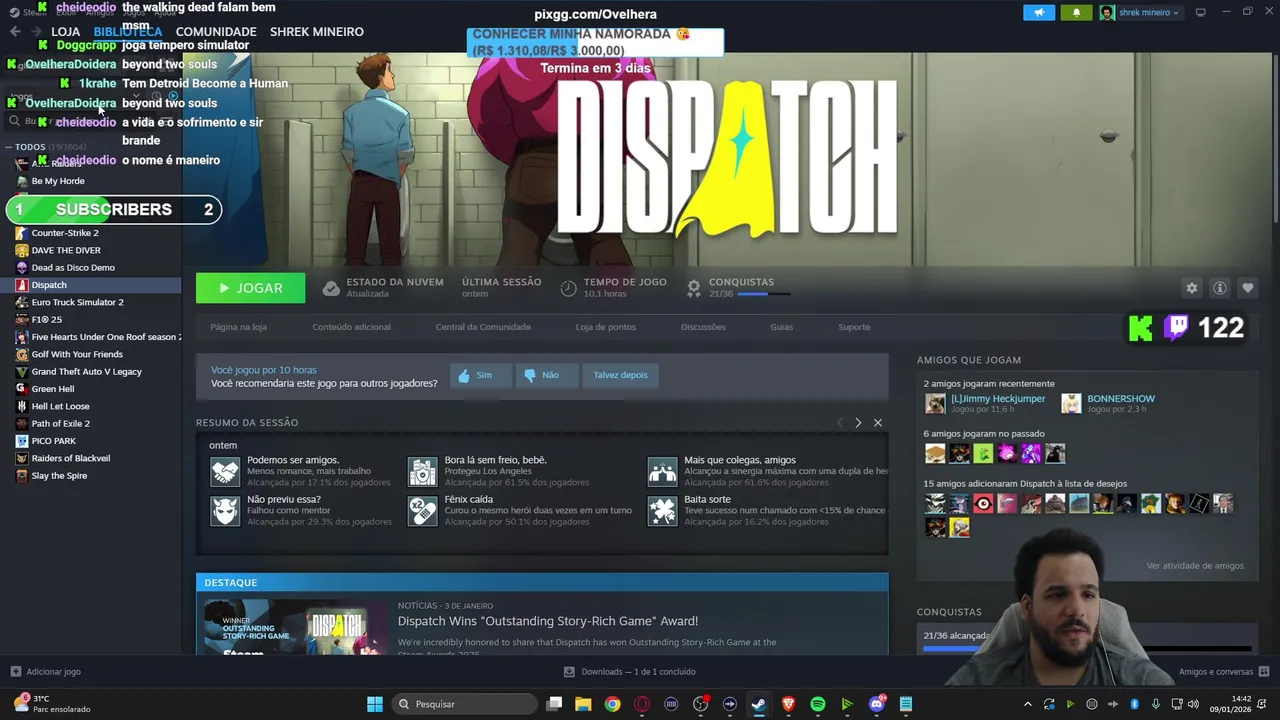Image resolution: width=1280 pixels, height=720 pixels.
Task: Select Euro Truck Simulator 2
Action: (77, 302)
